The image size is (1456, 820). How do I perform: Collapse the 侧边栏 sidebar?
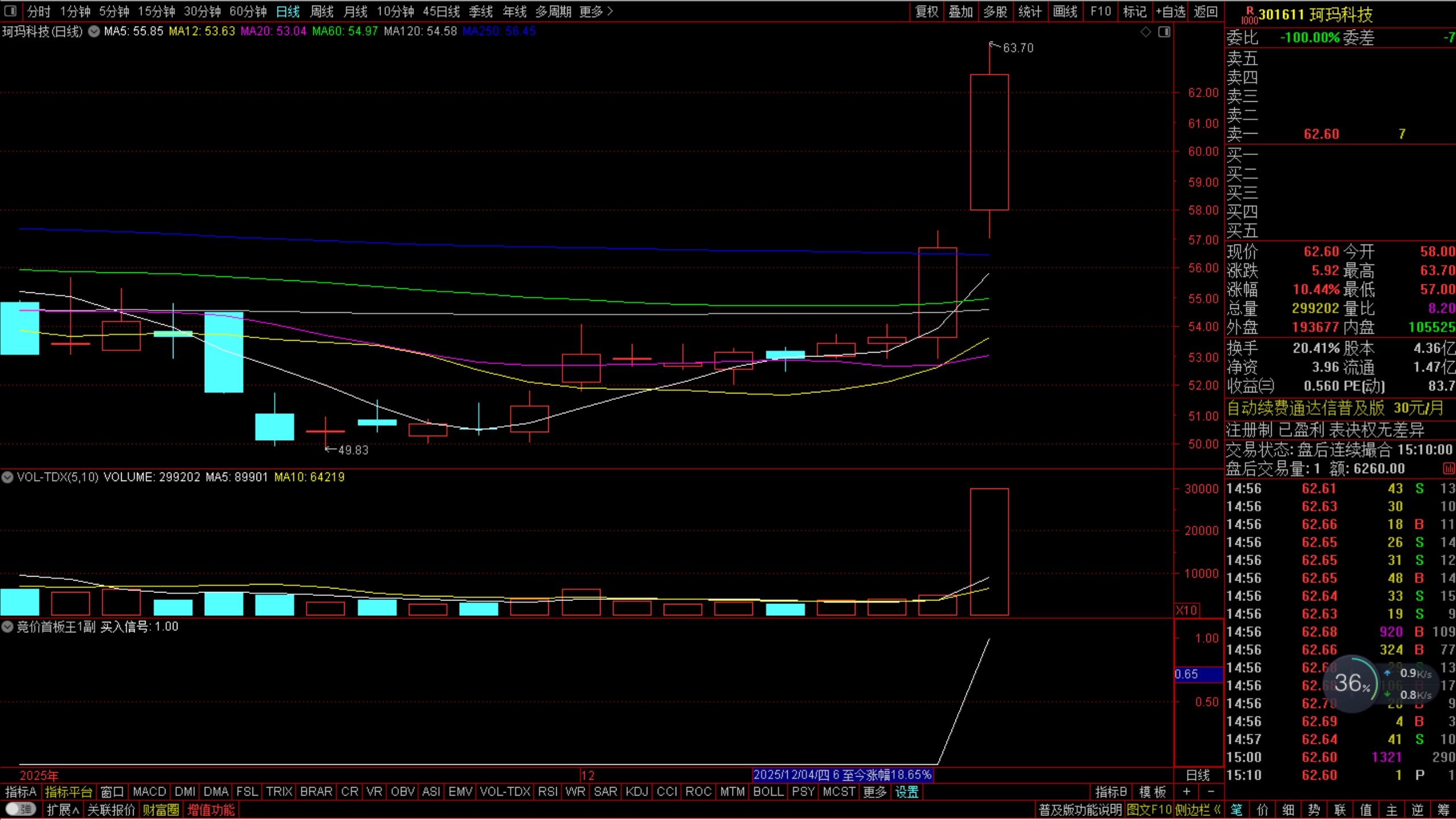click(1198, 810)
